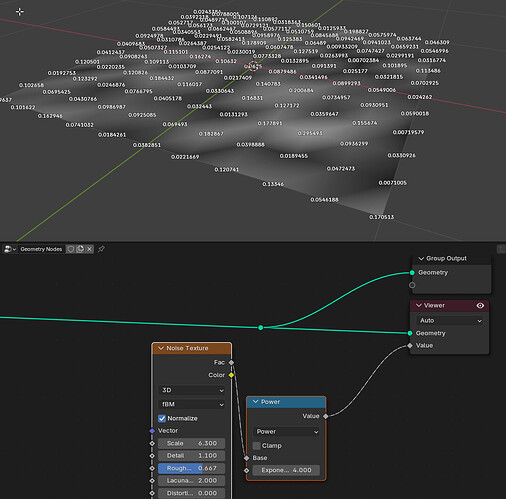Click the Geometry Nodes name field

point(41,249)
